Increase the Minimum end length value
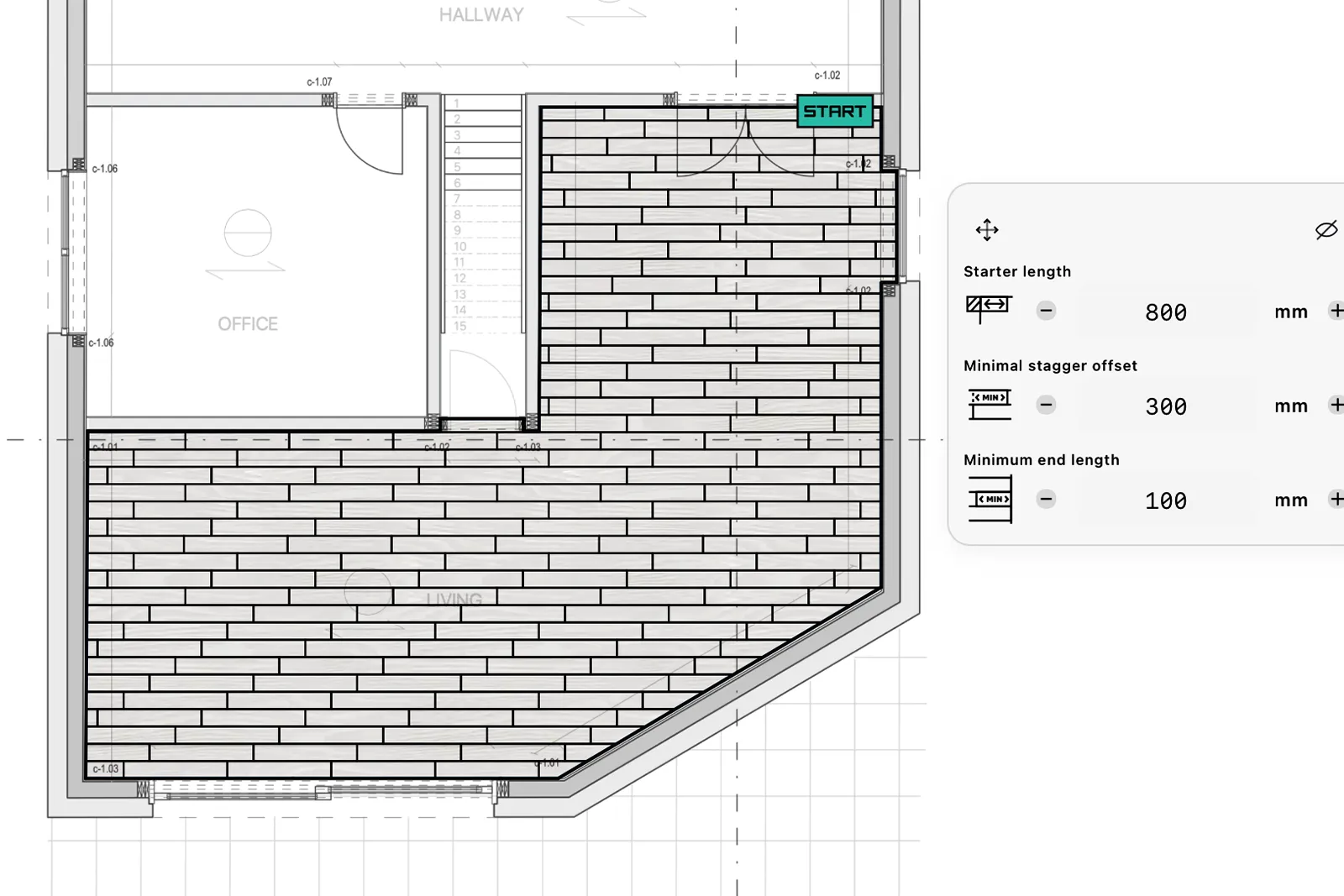 pyautogui.click(x=1337, y=499)
